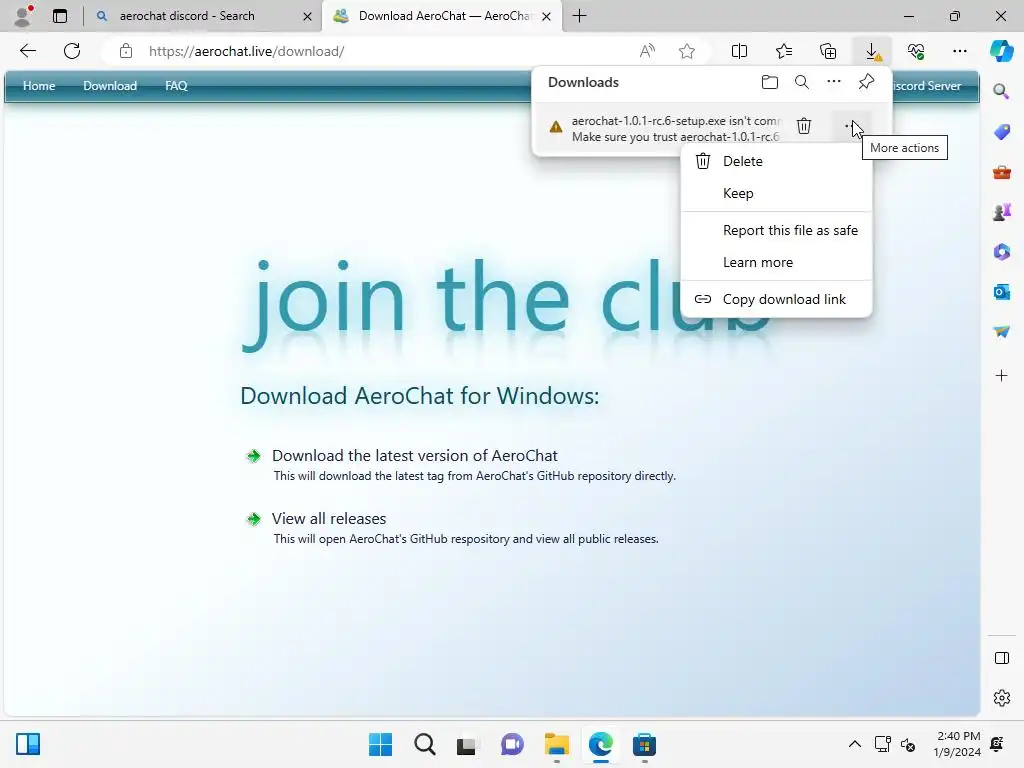The width and height of the screenshot is (1024, 768).
Task: Open FAQ nav link
Action: click(x=176, y=86)
